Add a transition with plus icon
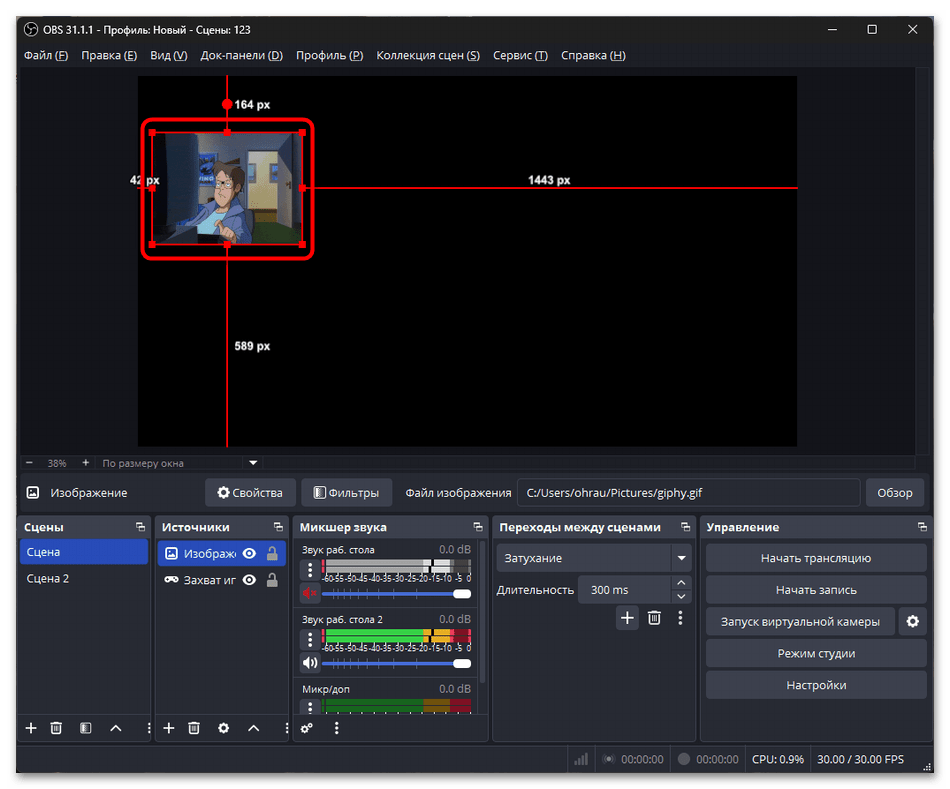Screen dimensions: 950x789 [627, 618]
